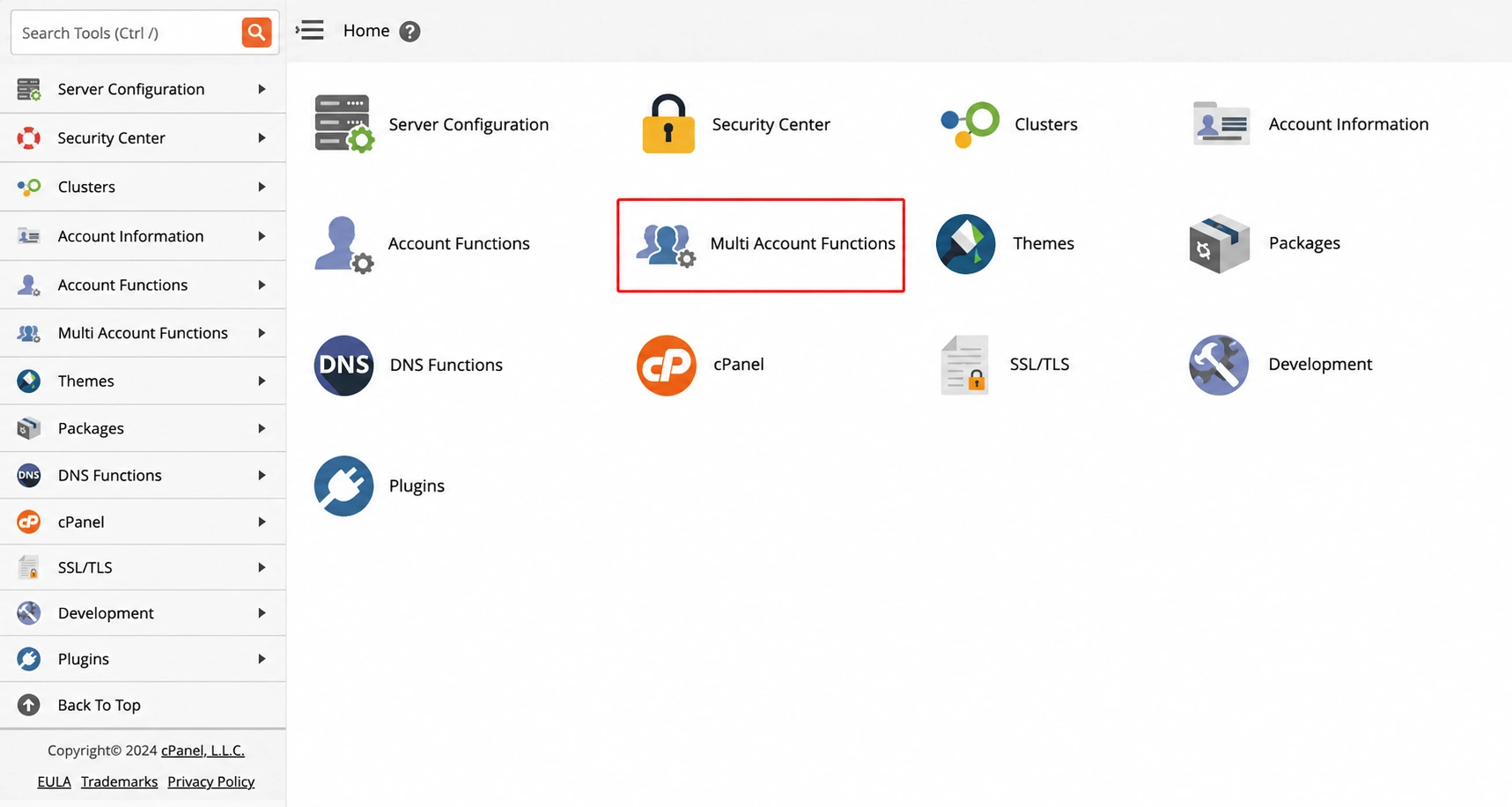Select SSL/TLS label in sidebar menu

(x=85, y=567)
